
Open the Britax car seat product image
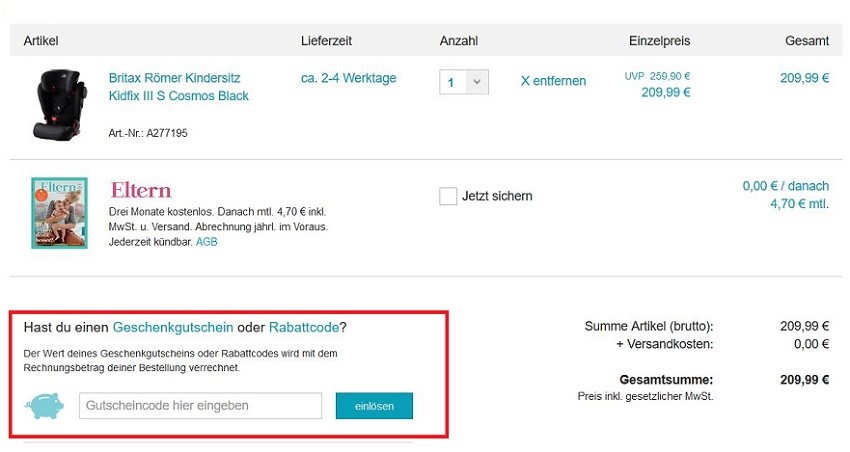pos(60,104)
